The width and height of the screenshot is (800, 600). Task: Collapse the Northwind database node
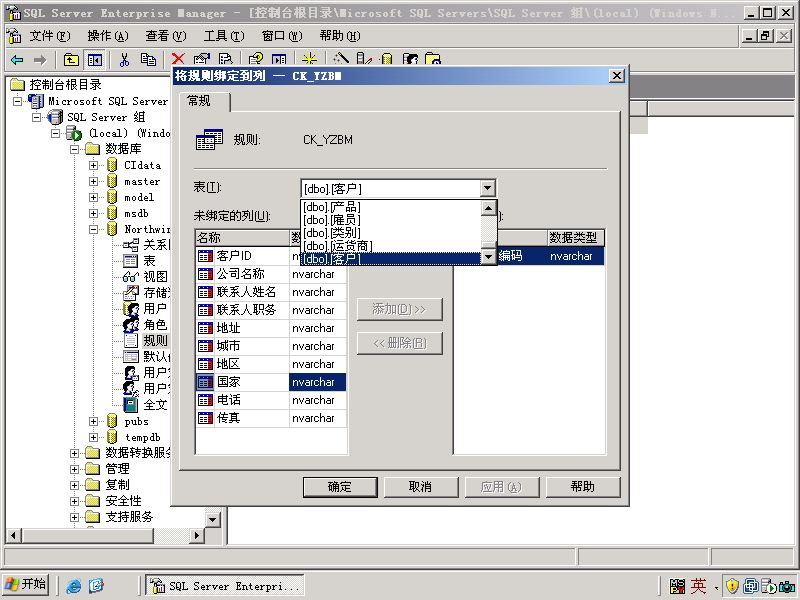tap(93, 230)
